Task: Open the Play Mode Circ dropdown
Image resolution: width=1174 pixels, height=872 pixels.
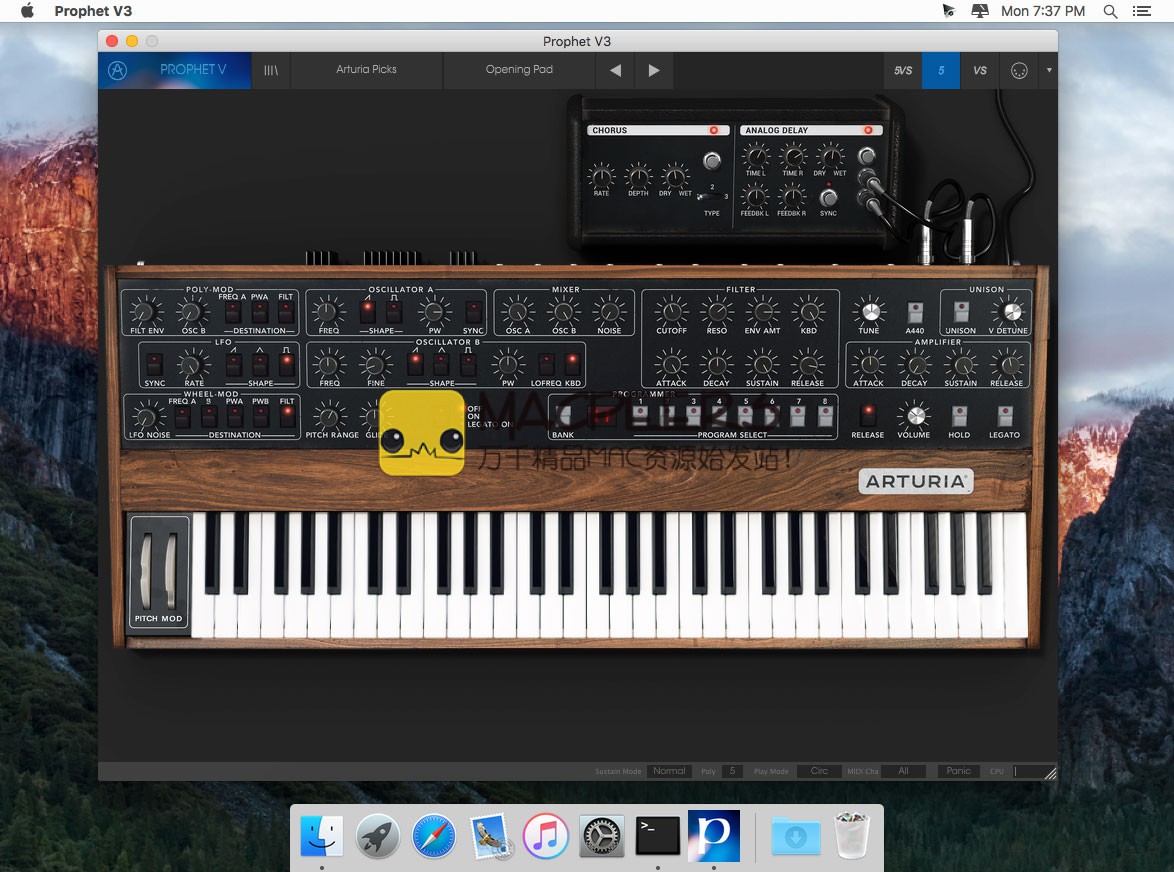Action: (819, 771)
